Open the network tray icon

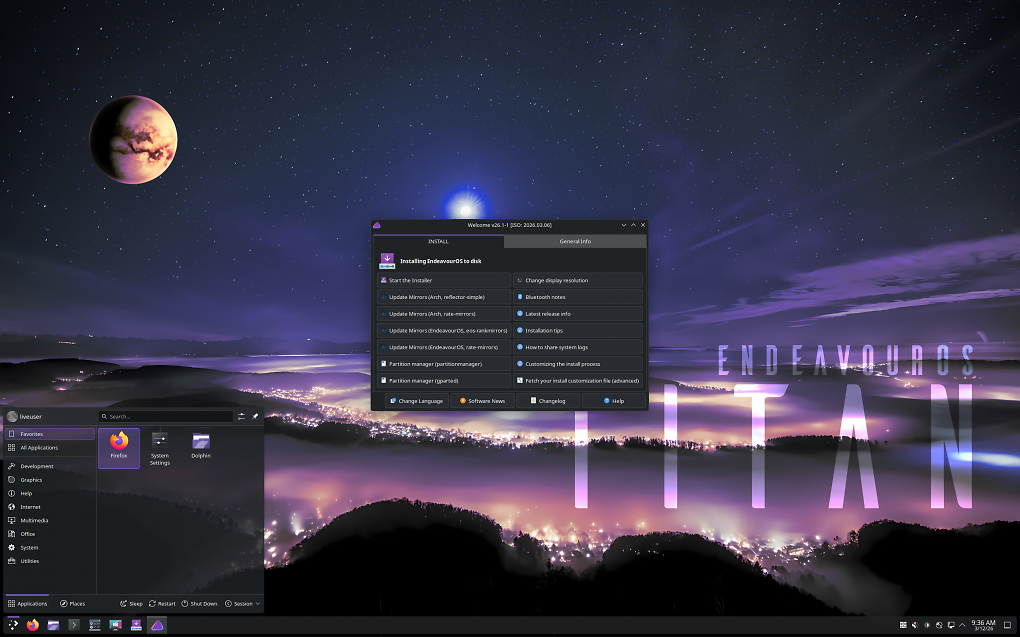(939, 625)
